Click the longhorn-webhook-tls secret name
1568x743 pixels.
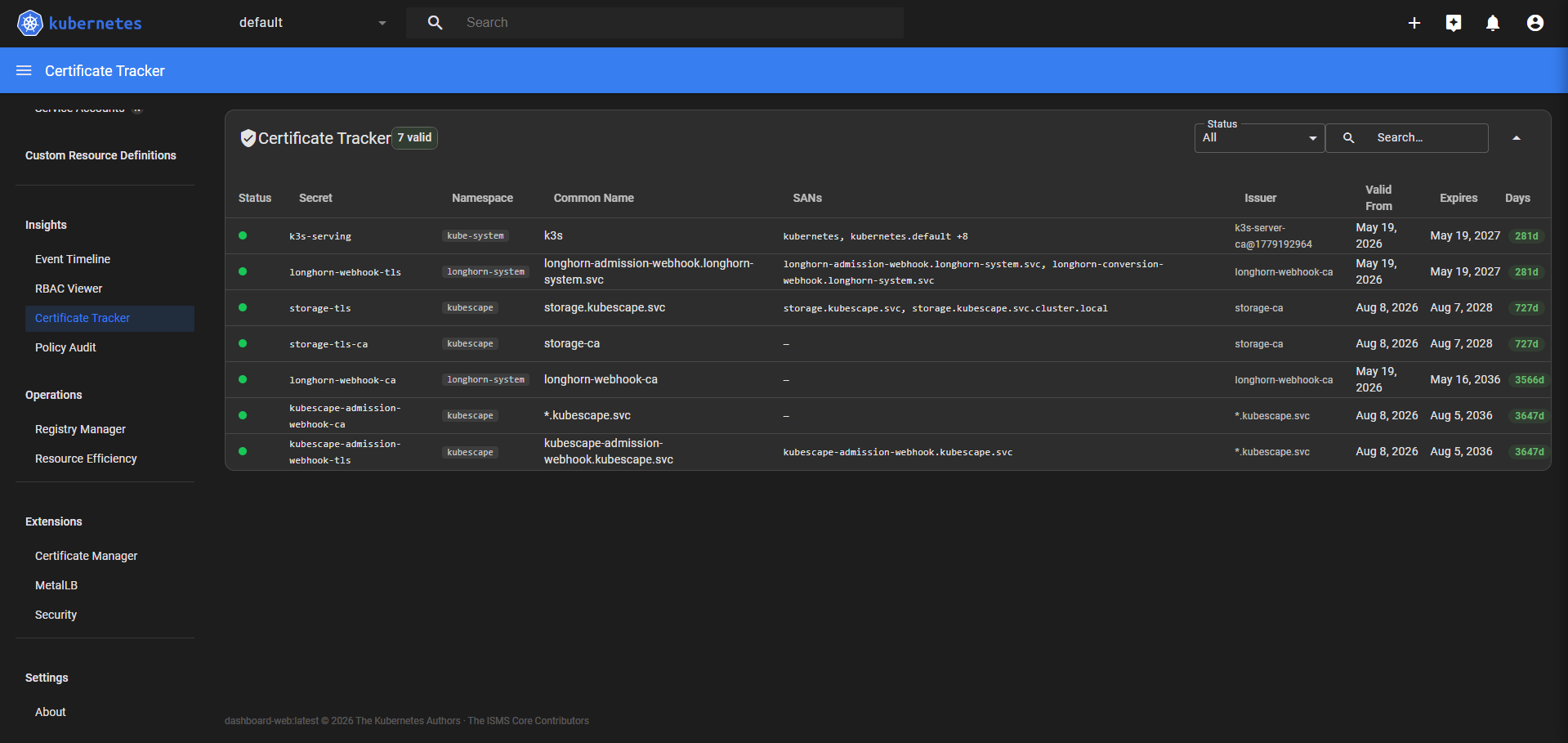pyautogui.click(x=345, y=272)
